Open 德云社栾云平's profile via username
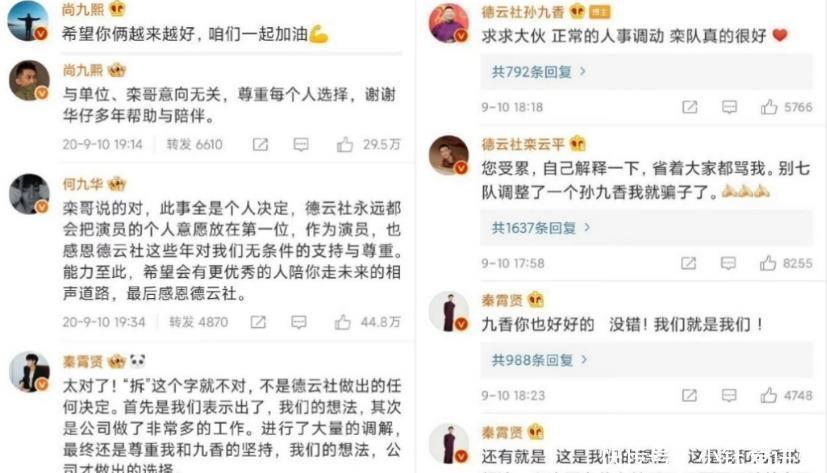 [523, 143]
